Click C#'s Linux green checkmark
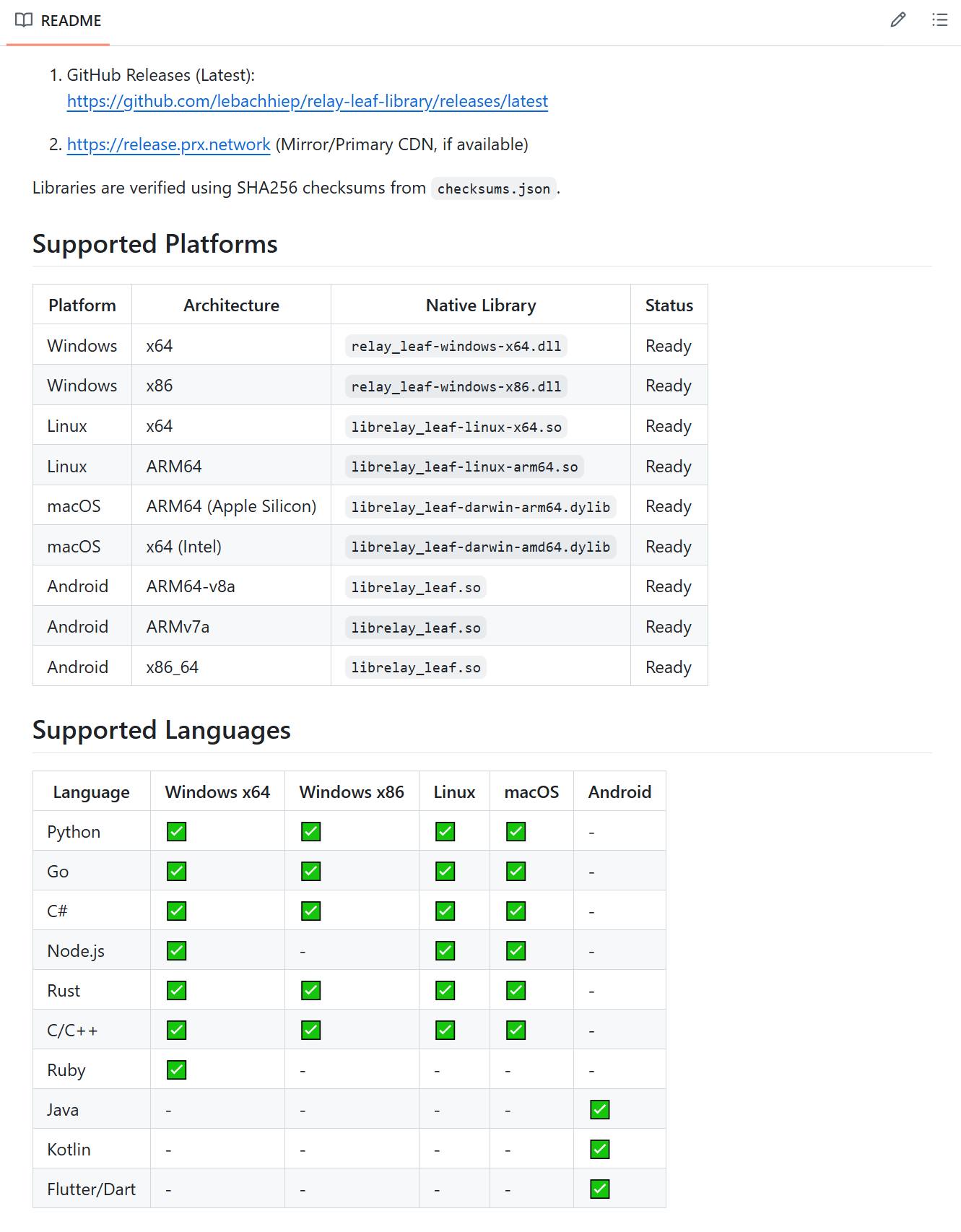This screenshot has height=1232, width=961. coord(445,911)
